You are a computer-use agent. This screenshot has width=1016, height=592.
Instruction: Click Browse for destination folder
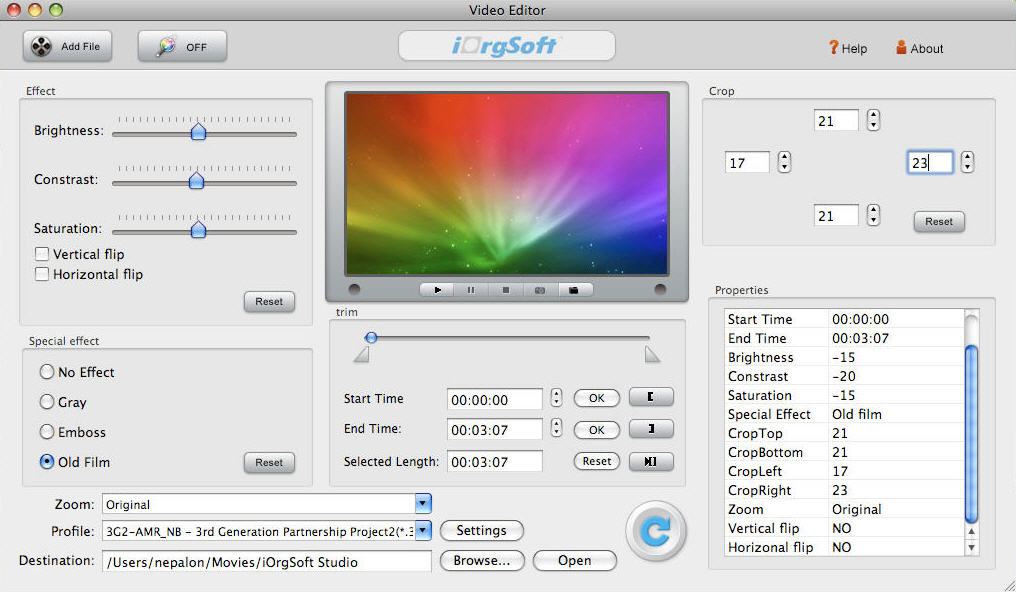[x=481, y=561]
